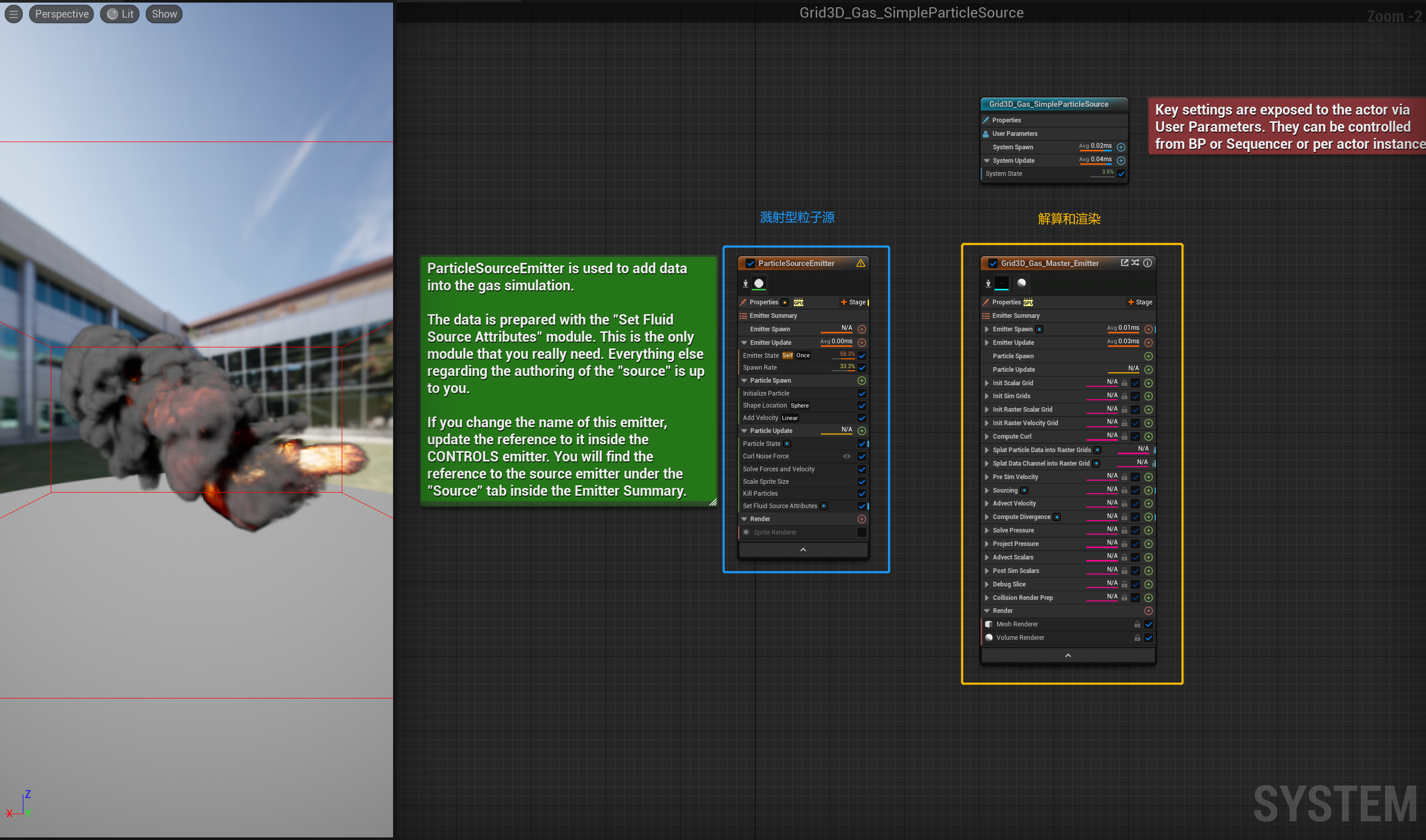
Task: Disable the Spawn Rate module checkbox
Action: click(862, 368)
